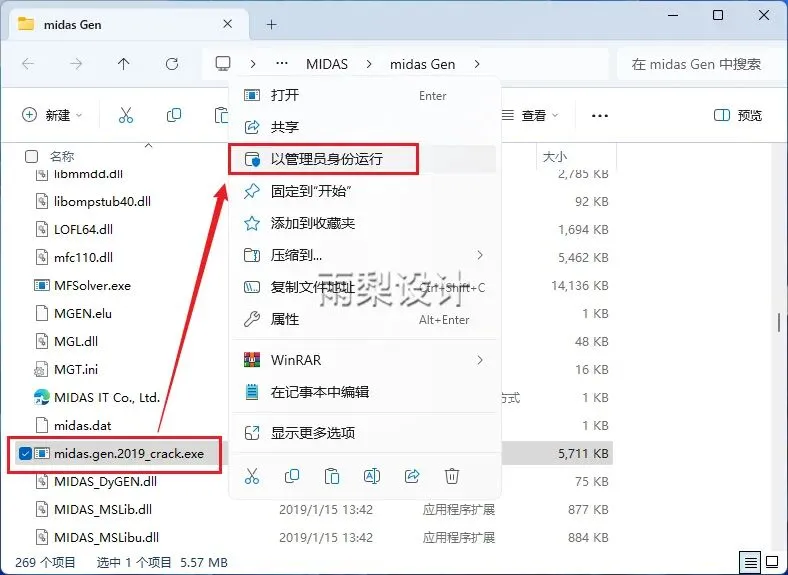
Task: Select the MIDAS_MSLibu.dll file
Action: pyautogui.click(x=107, y=537)
